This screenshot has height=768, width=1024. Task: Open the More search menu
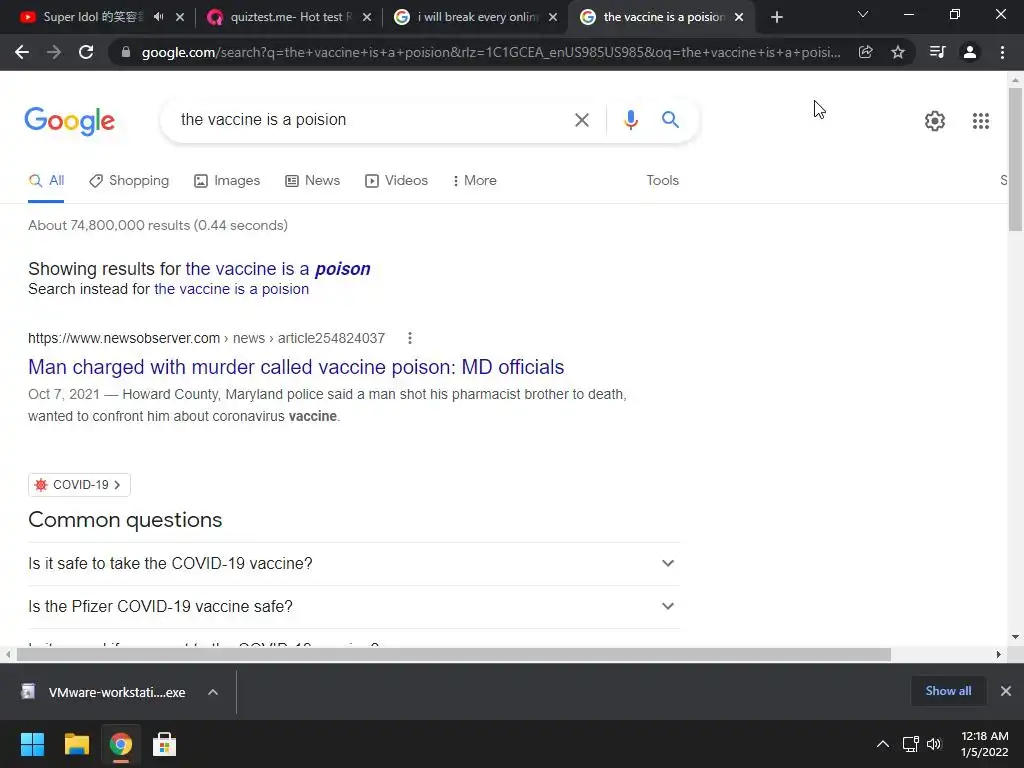(x=474, y=181)
